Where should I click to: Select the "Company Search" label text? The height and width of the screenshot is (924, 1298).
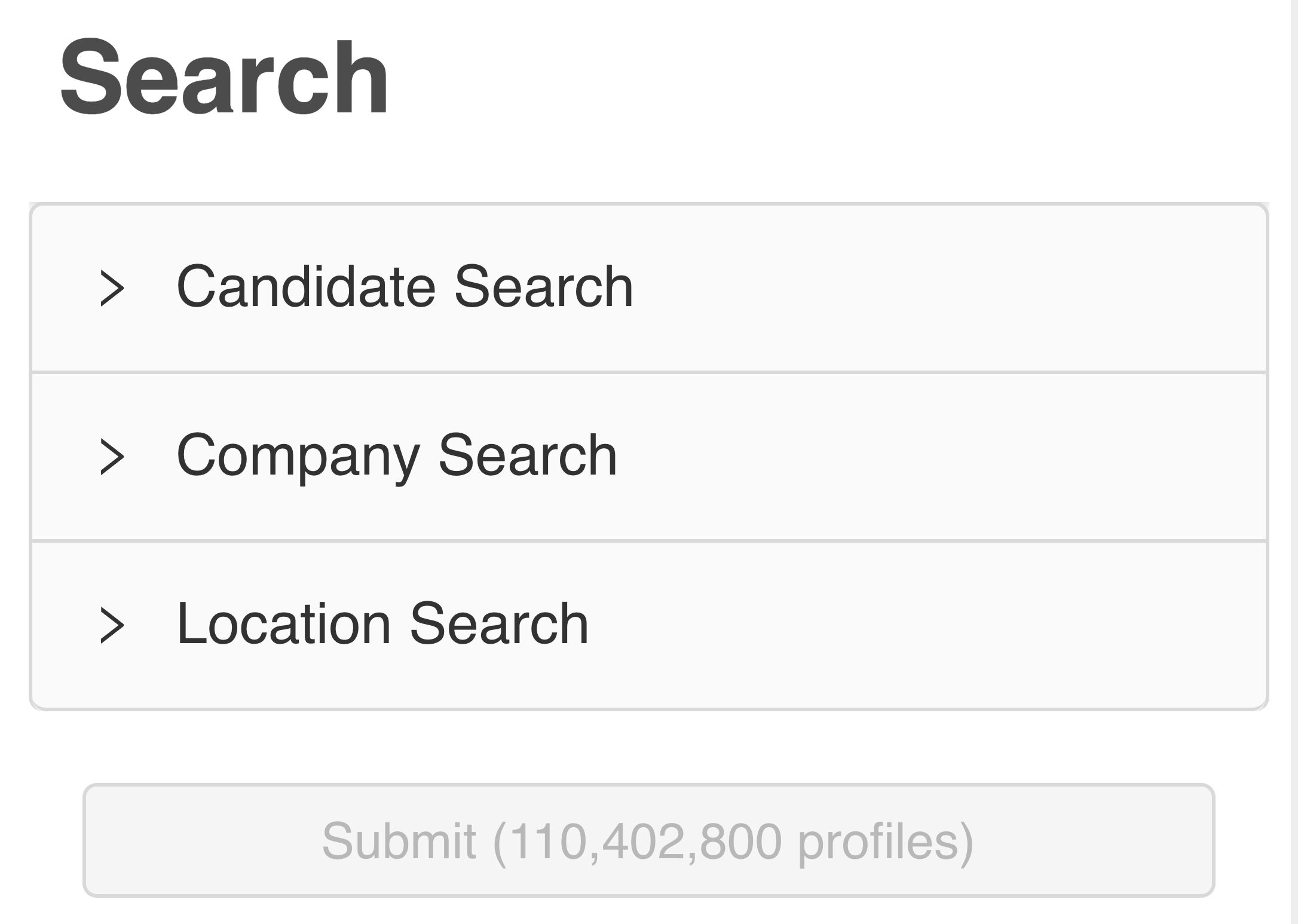coord(396,455)
